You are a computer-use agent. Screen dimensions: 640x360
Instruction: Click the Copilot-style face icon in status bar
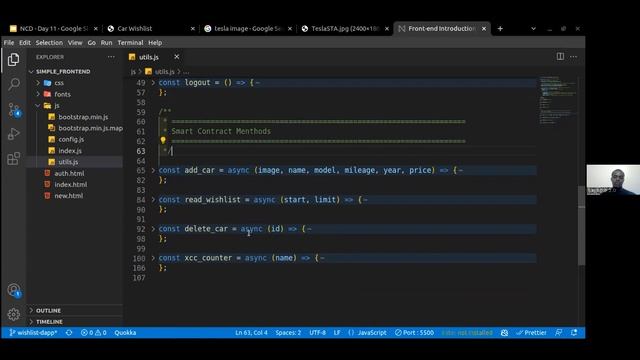pos(504,333)
